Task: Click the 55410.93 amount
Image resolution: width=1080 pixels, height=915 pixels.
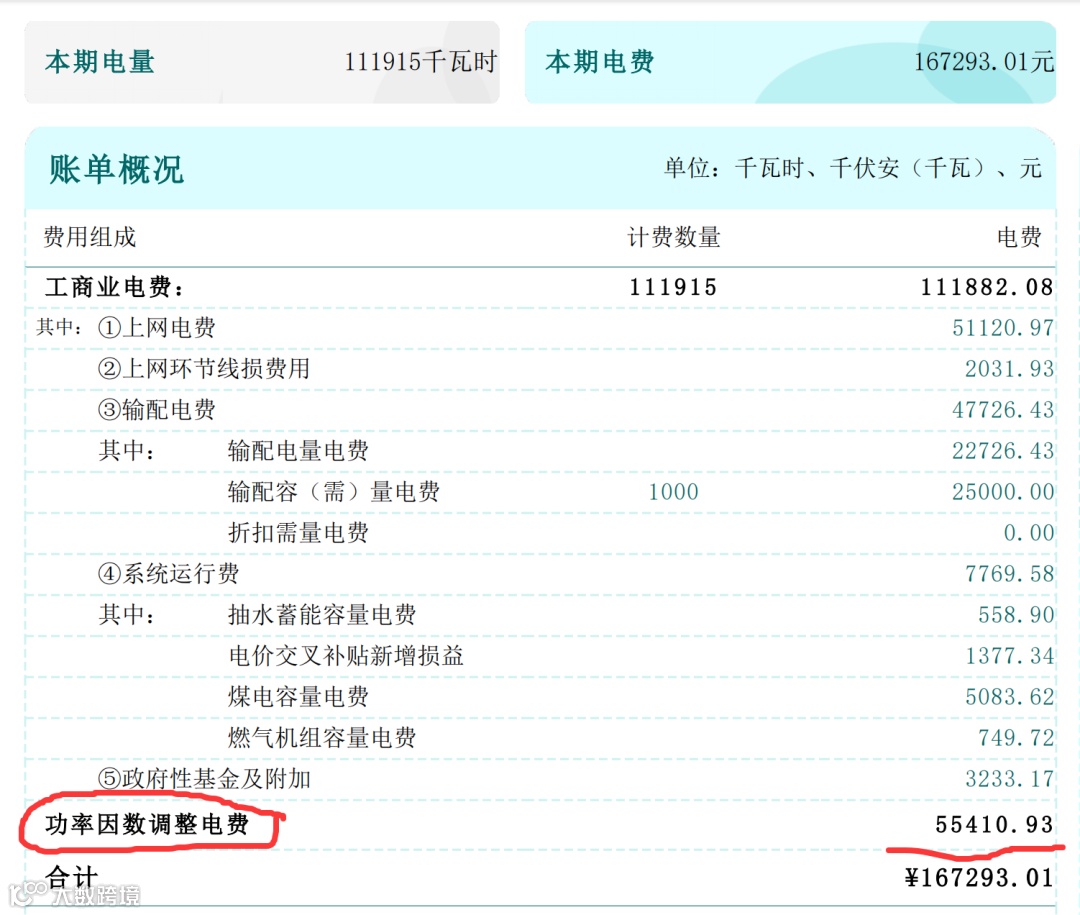Action: pyautogui.click(x=994, y=825)
